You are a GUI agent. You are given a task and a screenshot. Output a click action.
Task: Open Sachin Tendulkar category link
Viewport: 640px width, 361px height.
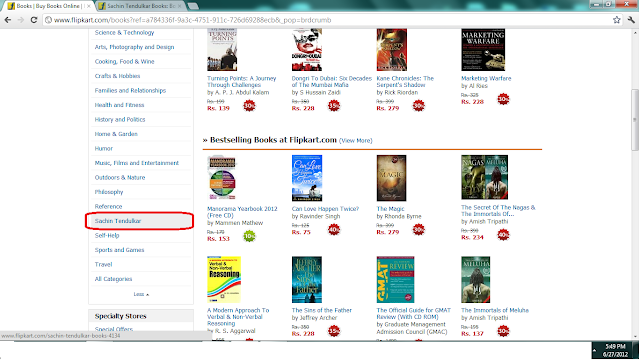[118, 221]
